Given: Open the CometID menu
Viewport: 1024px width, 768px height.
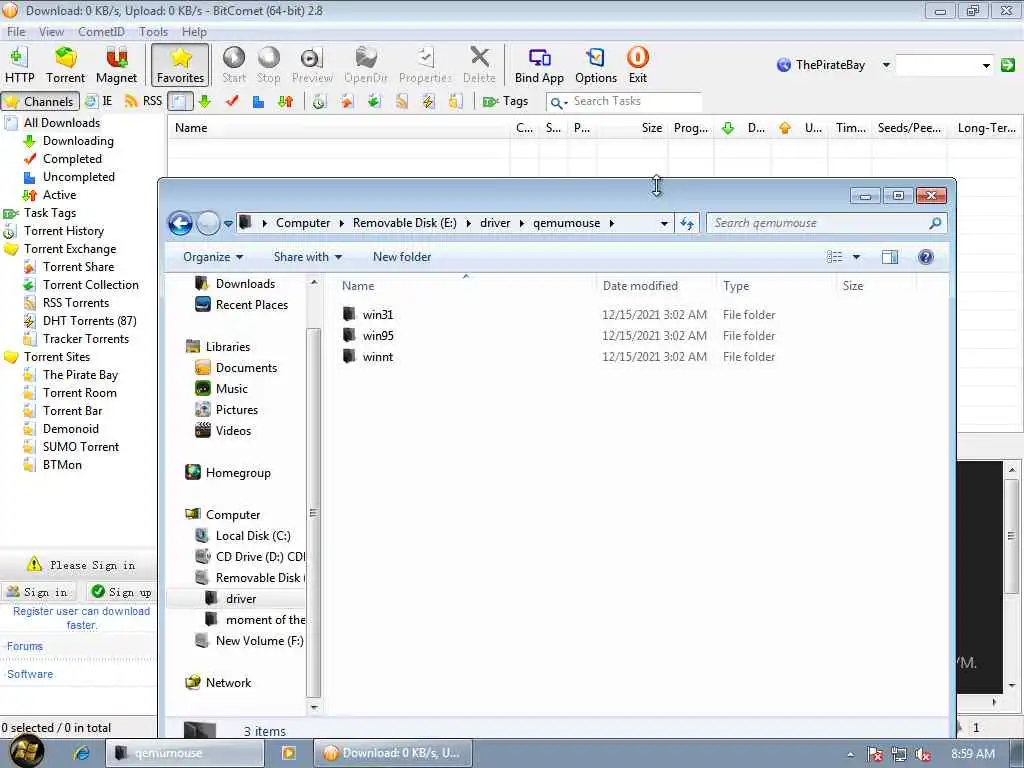Looking at the screenshot, I should click(101, 31).
